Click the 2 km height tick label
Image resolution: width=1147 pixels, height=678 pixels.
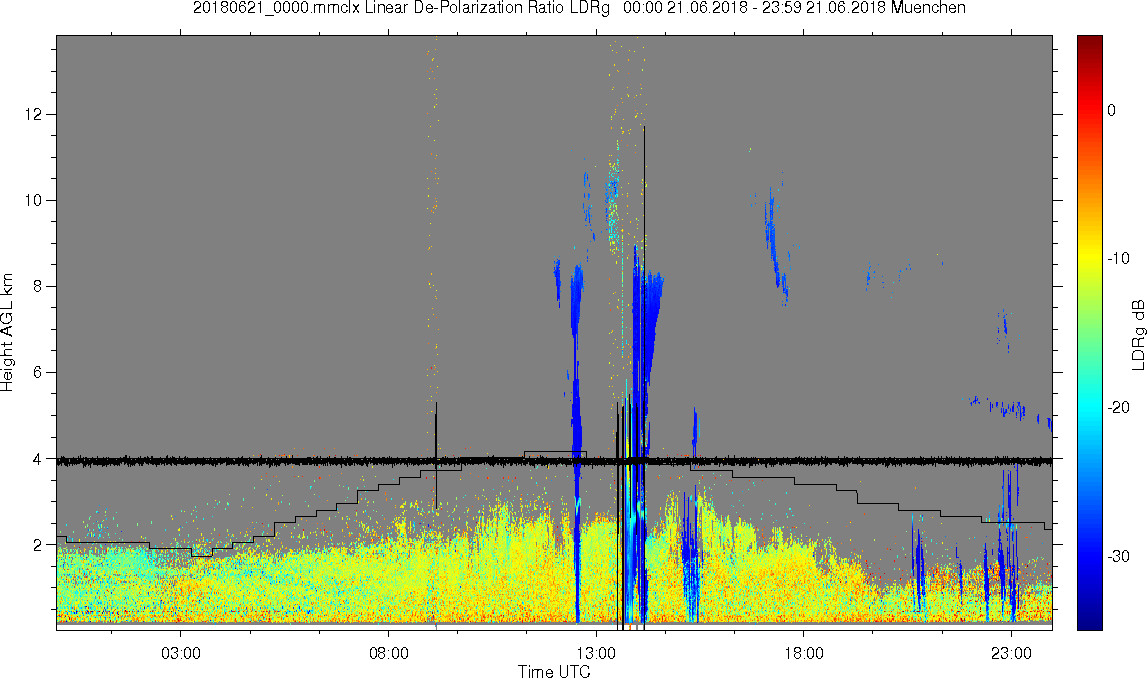39,545
